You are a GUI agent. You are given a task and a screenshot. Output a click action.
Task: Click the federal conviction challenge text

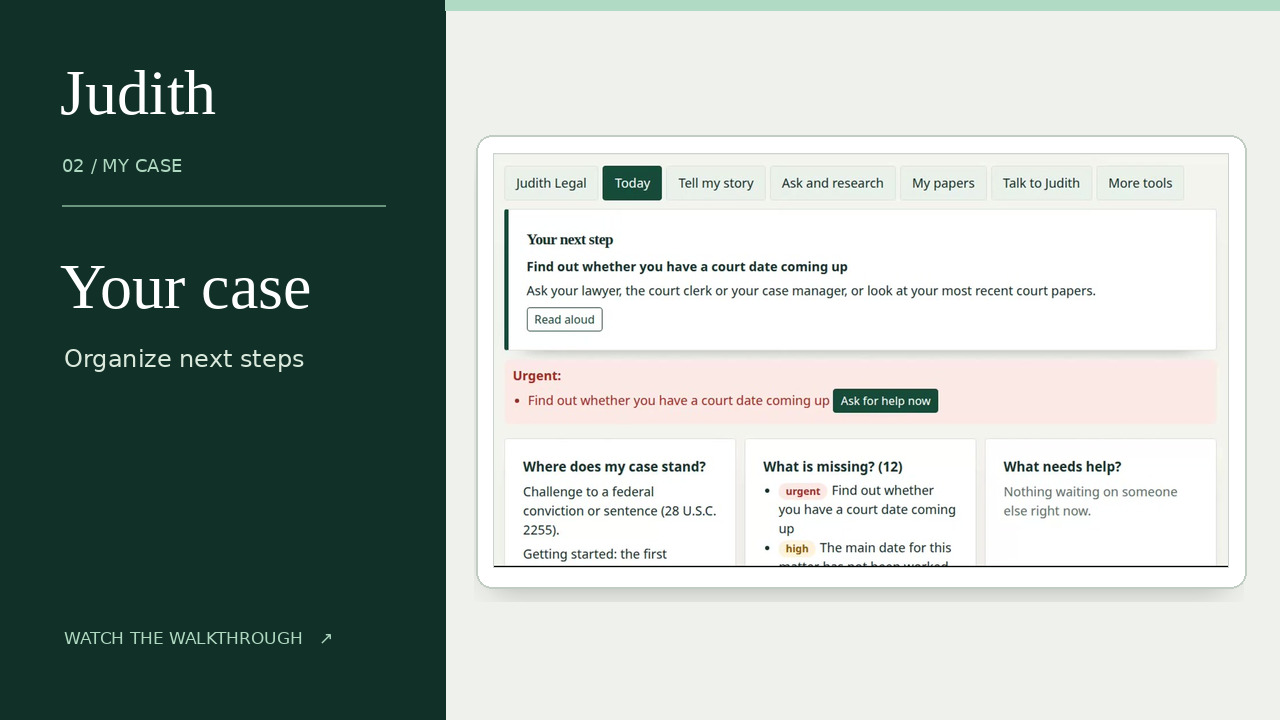click(620, 511)
